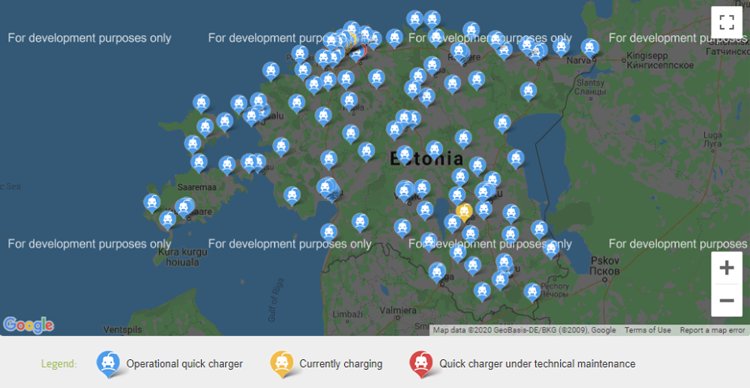
Task: Toggle fullscreen map view
Action: click(x=727, y=22)
